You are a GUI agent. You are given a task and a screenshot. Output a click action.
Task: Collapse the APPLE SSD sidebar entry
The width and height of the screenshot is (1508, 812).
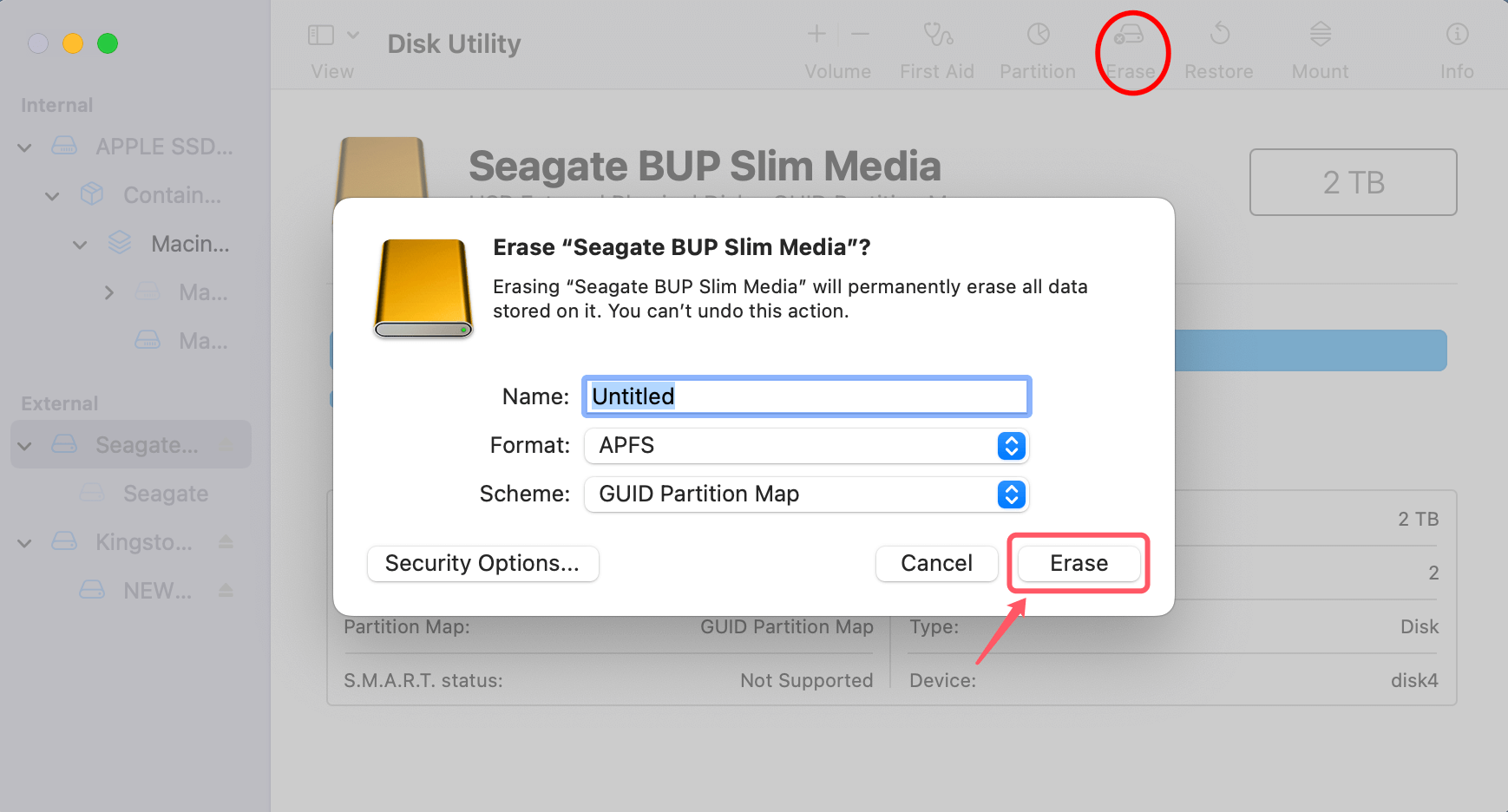point(24,147)
